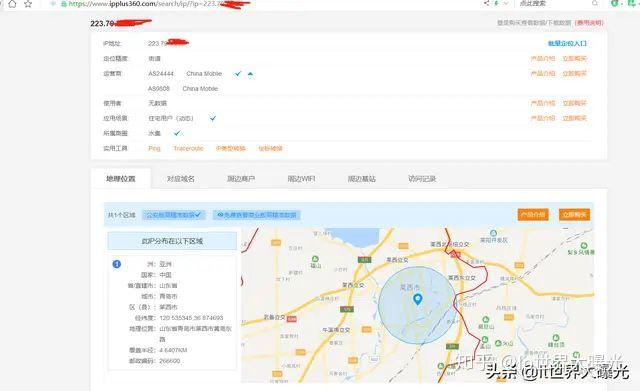Click the checkmark beside 住宅用户 (动态)
The image size is (640, 391).
click(x=213, y=118)
